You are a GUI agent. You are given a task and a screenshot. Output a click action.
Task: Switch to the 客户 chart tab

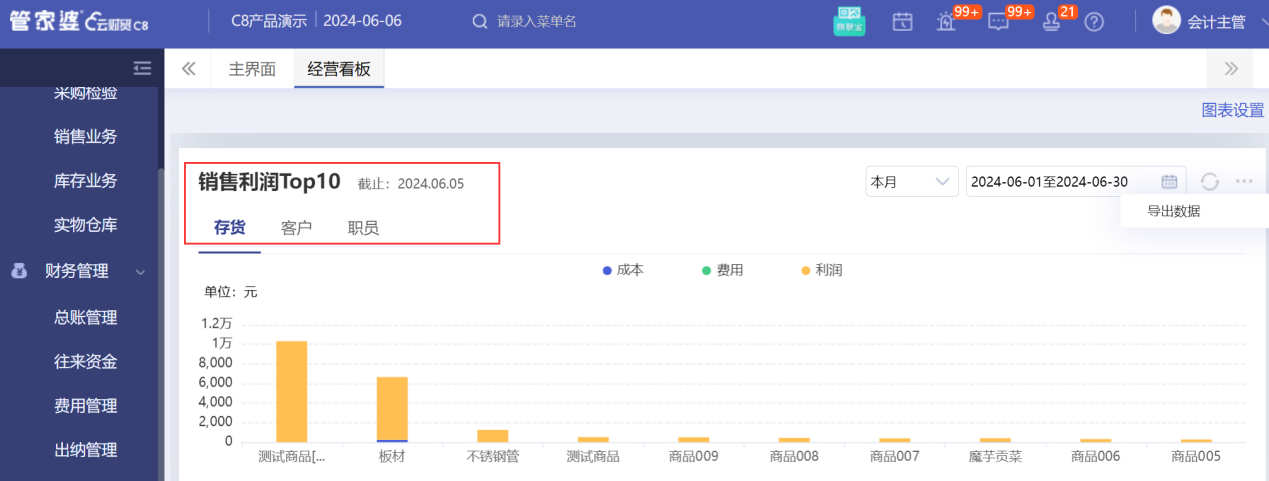coord(297,227)
